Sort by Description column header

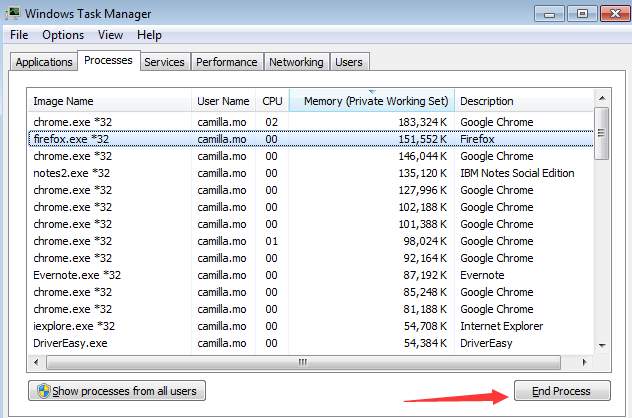point(524,101)
